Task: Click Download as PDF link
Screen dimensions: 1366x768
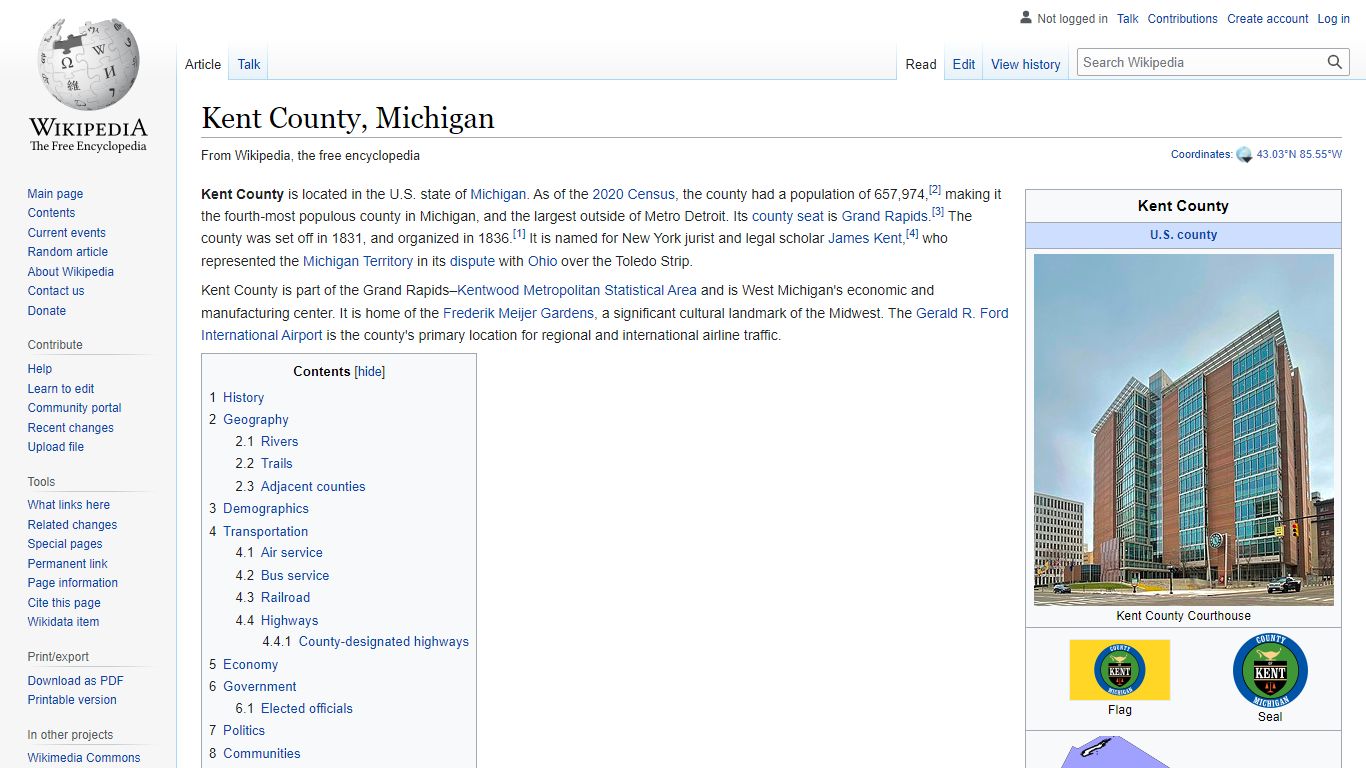Action: point(75,681)
